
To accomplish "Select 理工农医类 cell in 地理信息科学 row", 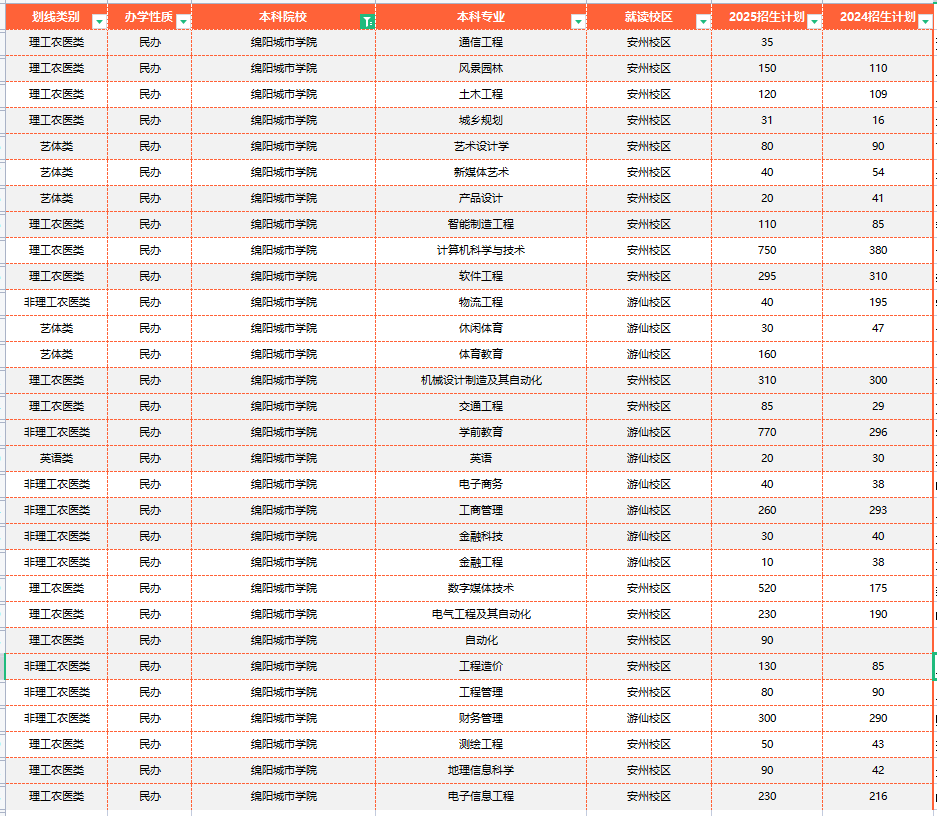I will click(x=57, y=770).
